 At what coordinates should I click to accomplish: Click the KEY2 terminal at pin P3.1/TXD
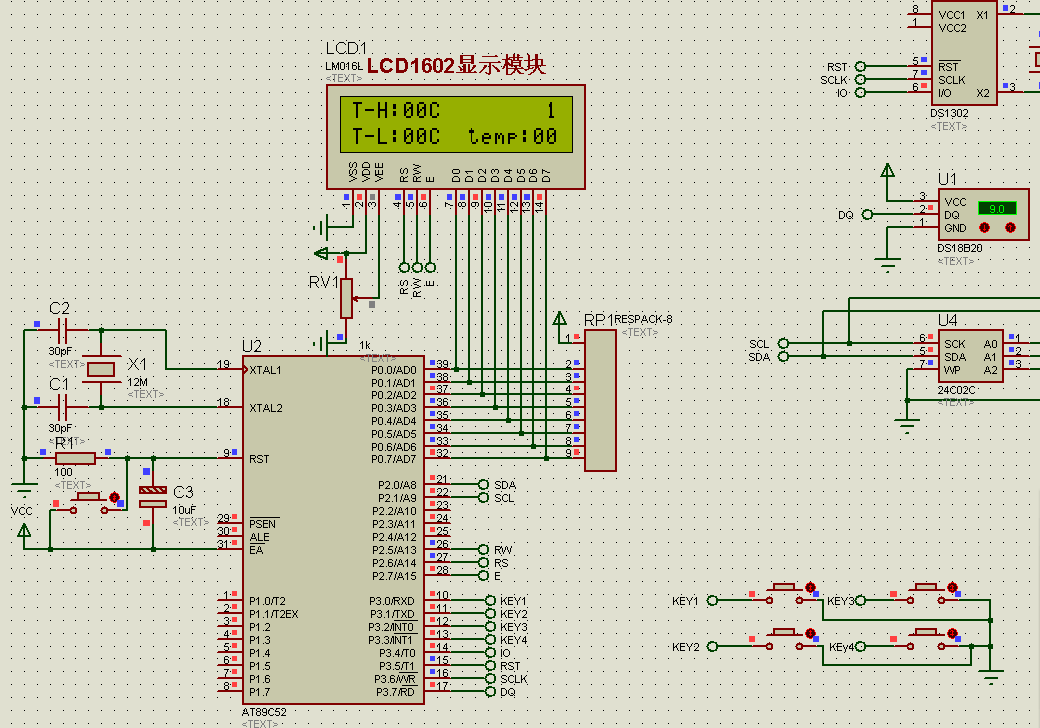490,614
